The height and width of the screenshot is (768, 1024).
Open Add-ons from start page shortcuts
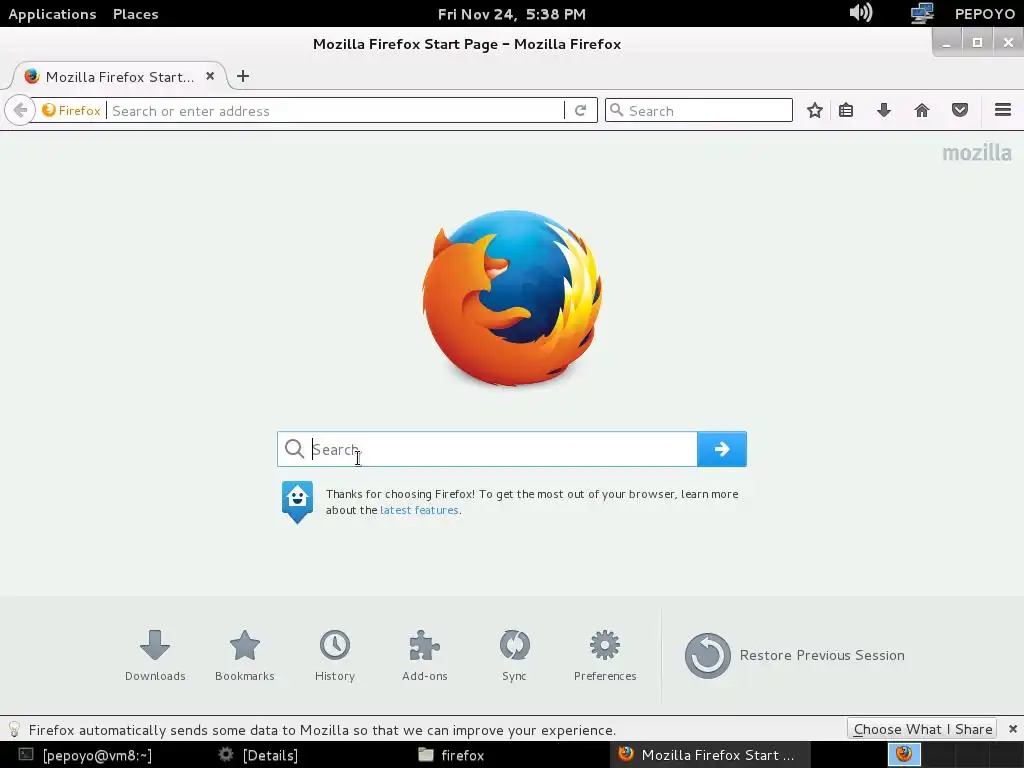click(425, 656)
